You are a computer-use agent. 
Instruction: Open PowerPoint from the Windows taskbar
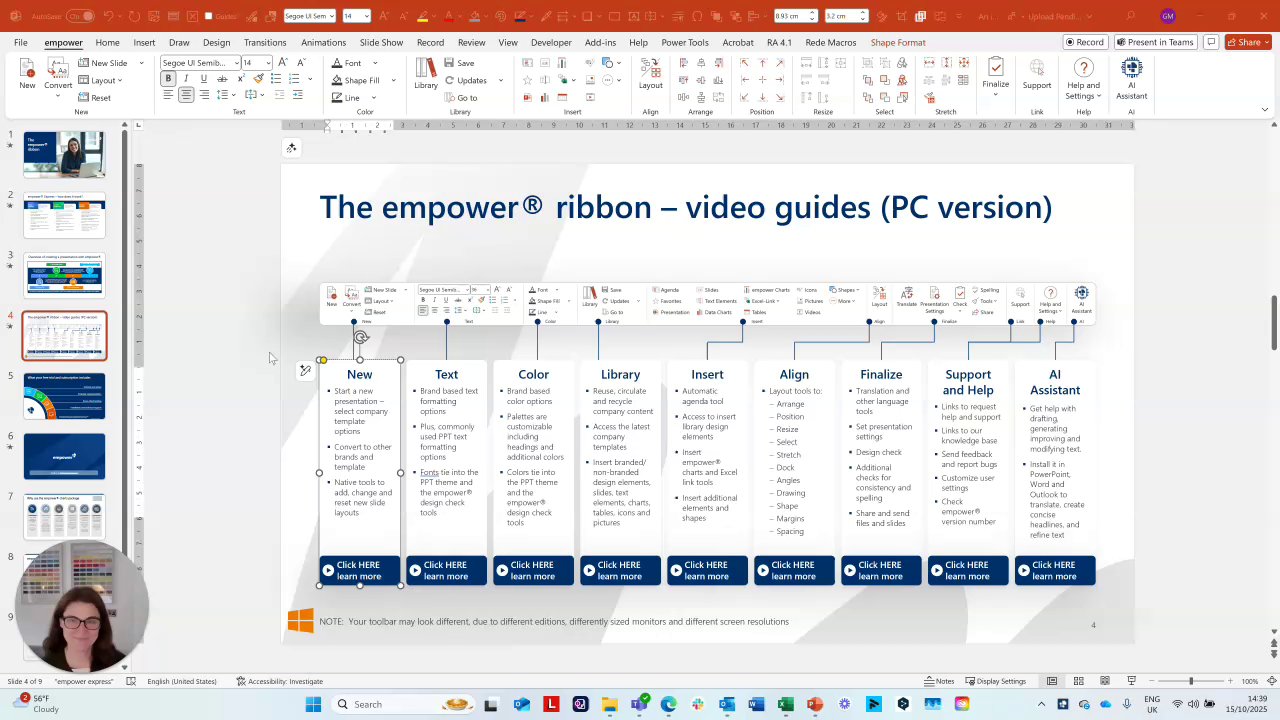(x=815, y=704)
